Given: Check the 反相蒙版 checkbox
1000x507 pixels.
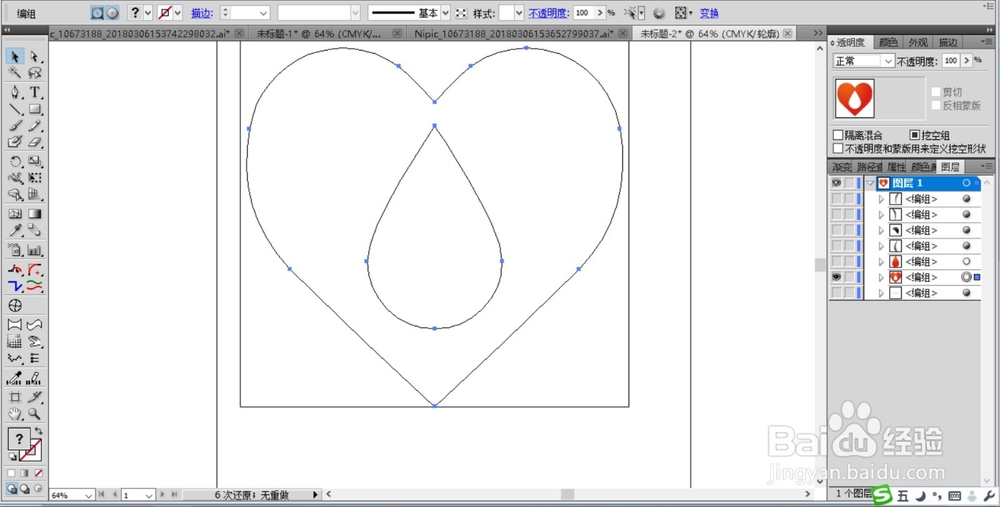Looking at the screenshot, I should point(936,105).
